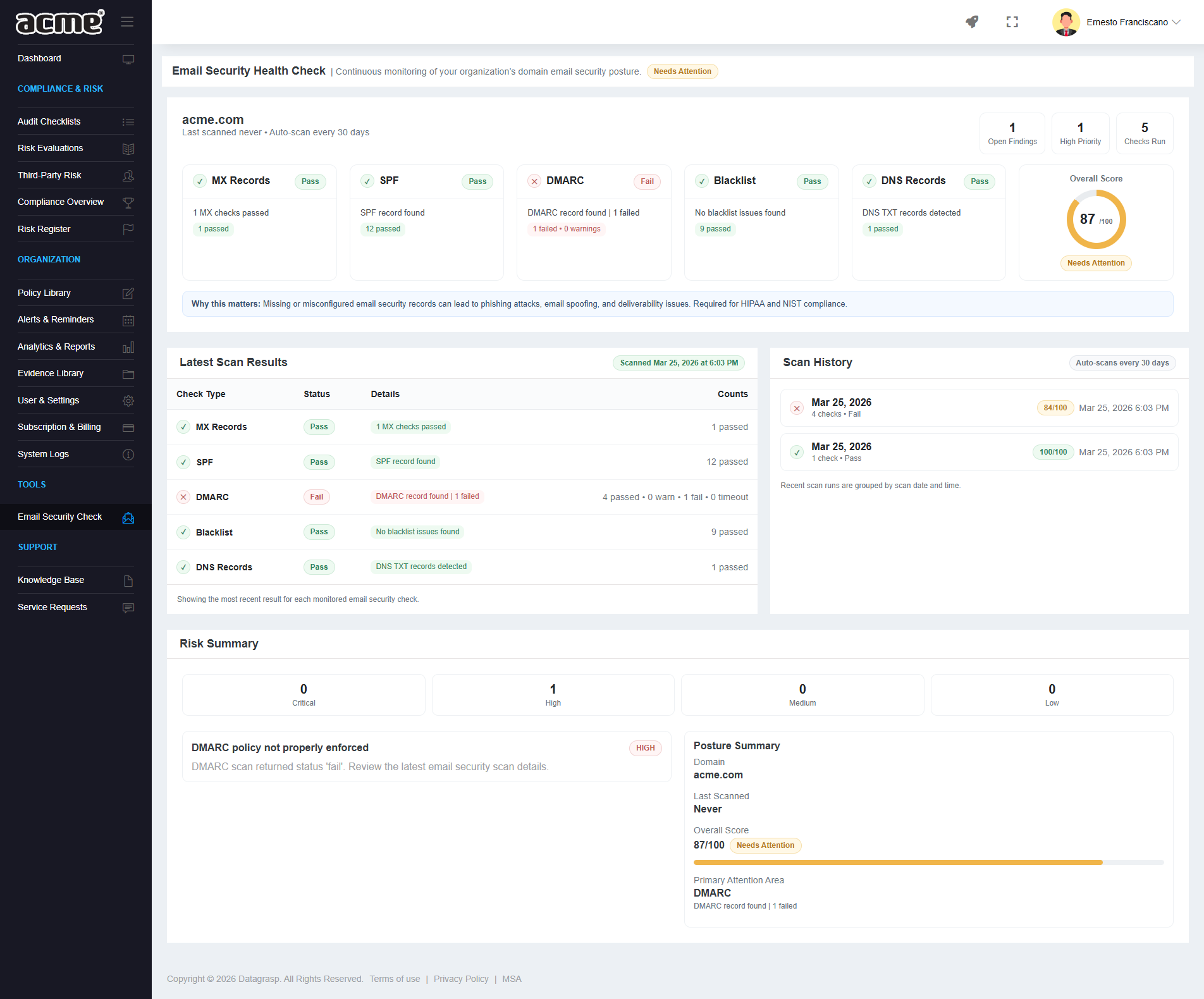Open Dashboard from the sidebar
The width and height of the screenshot is (1204, 999).
coord(76,58)
